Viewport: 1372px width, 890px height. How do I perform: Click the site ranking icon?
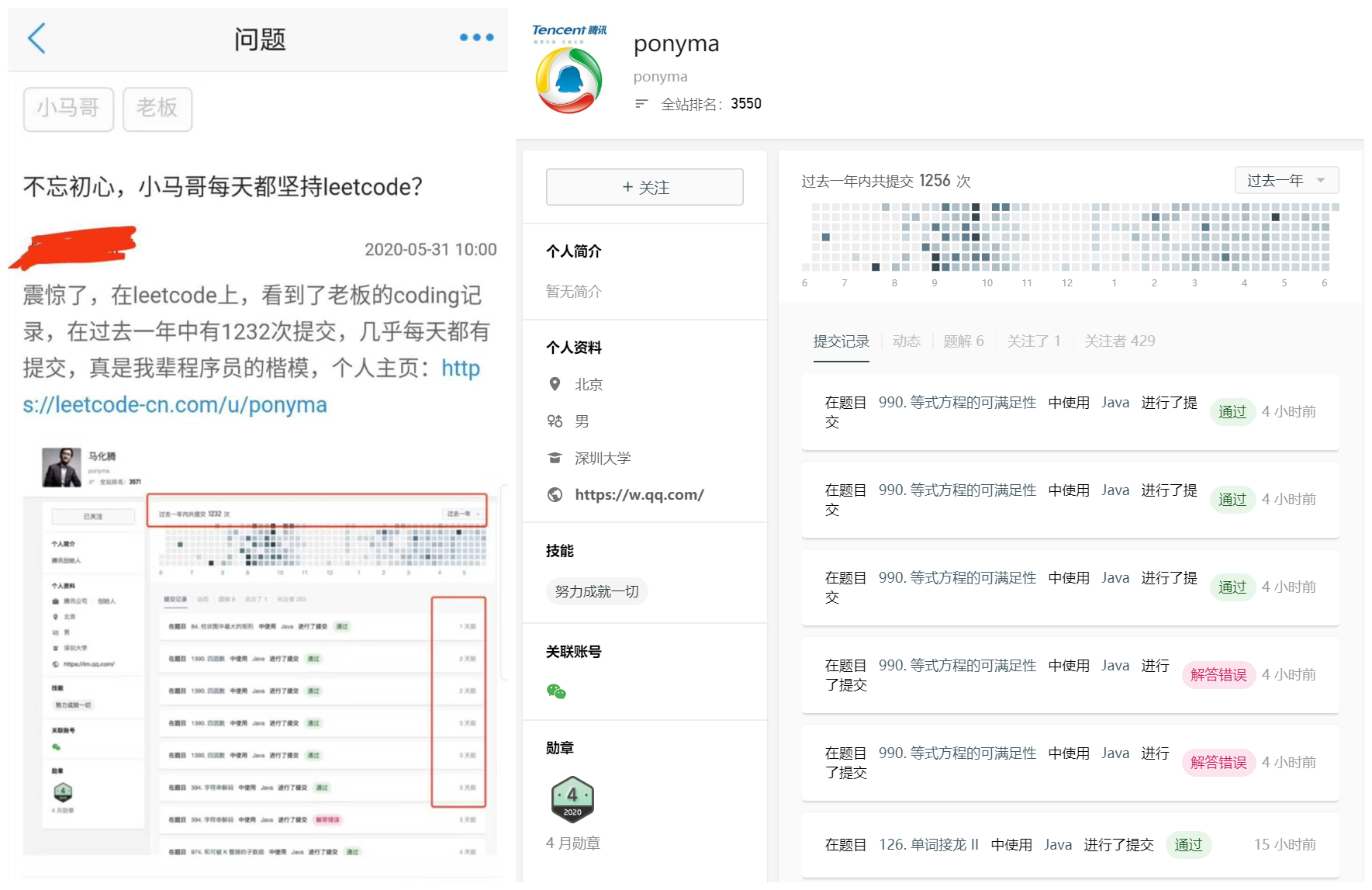(641, 104)
